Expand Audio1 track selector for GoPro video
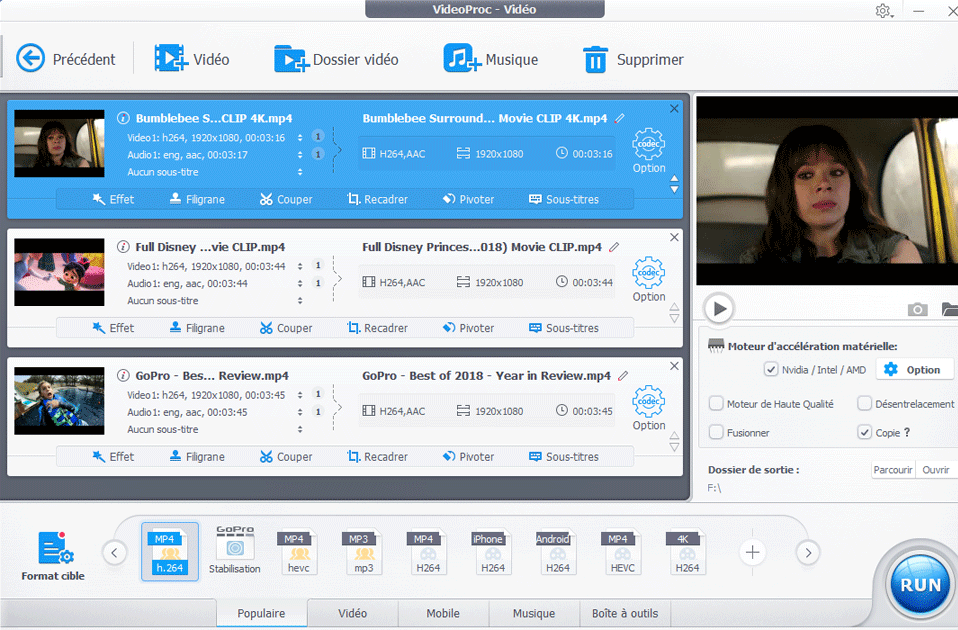 pos(301,412)
